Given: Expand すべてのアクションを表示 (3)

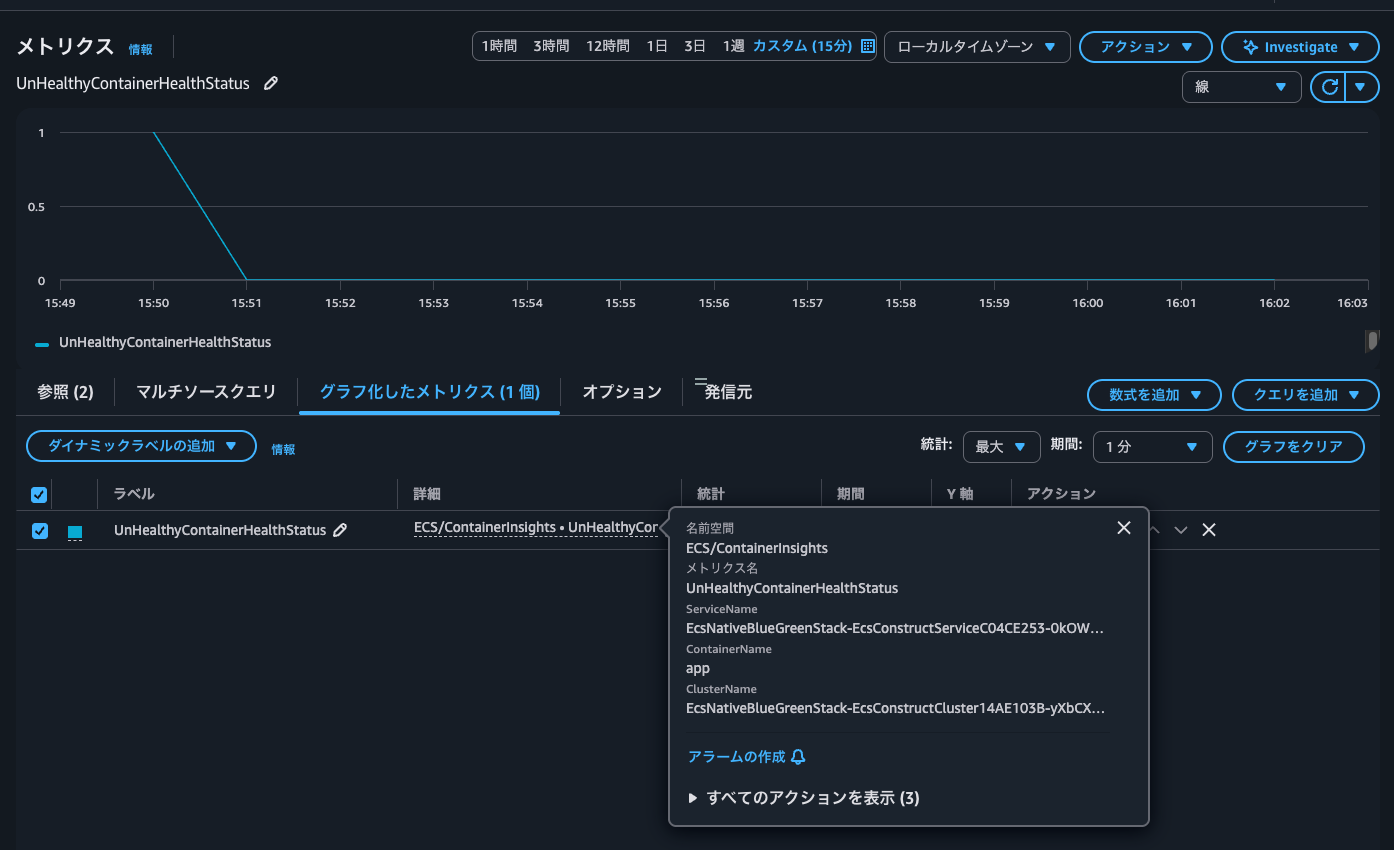Looking at the screenshot, I should click(x=804, y=798).
